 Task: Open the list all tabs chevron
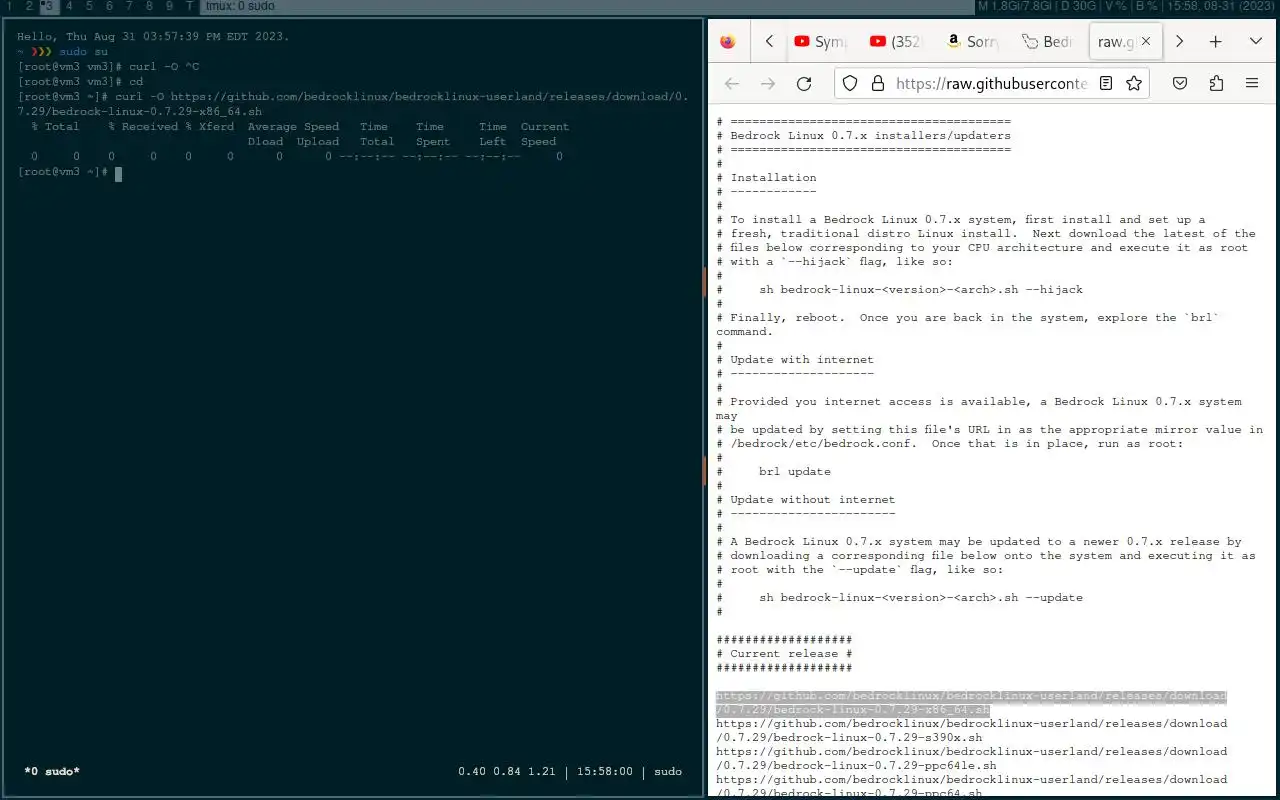(1256, 41)
